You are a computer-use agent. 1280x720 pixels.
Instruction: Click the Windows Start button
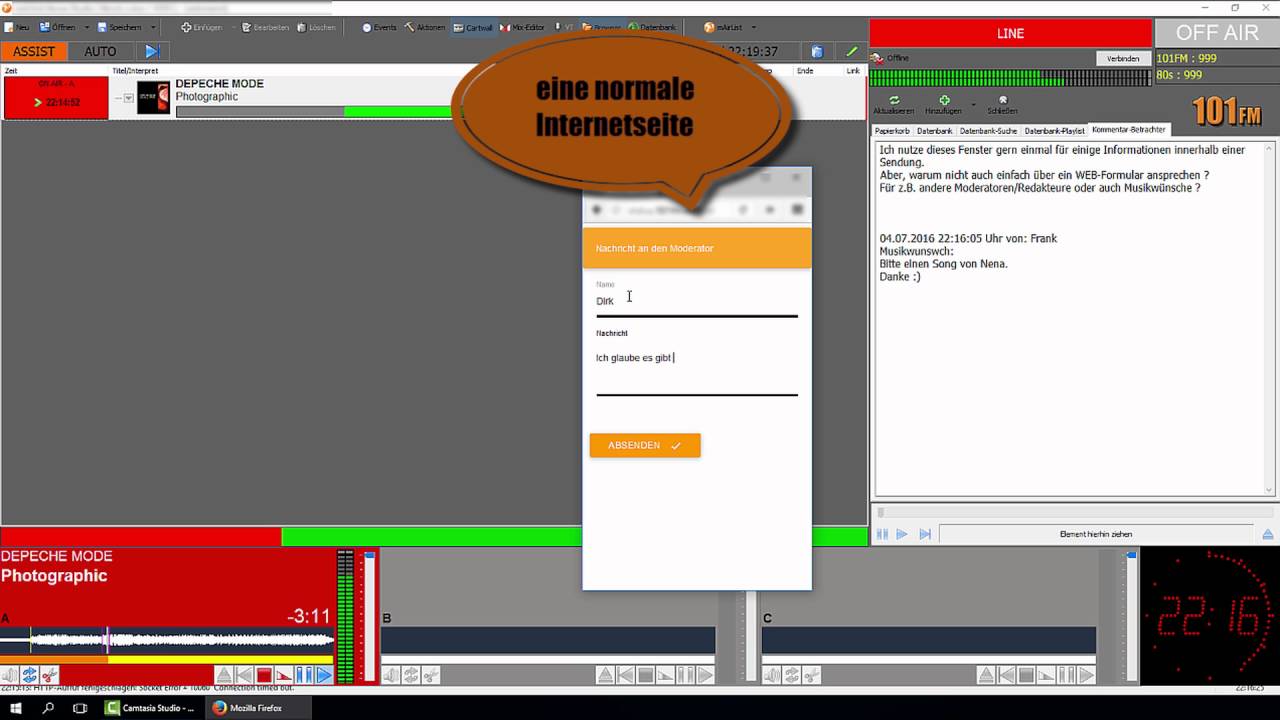[x=16, y=708]
